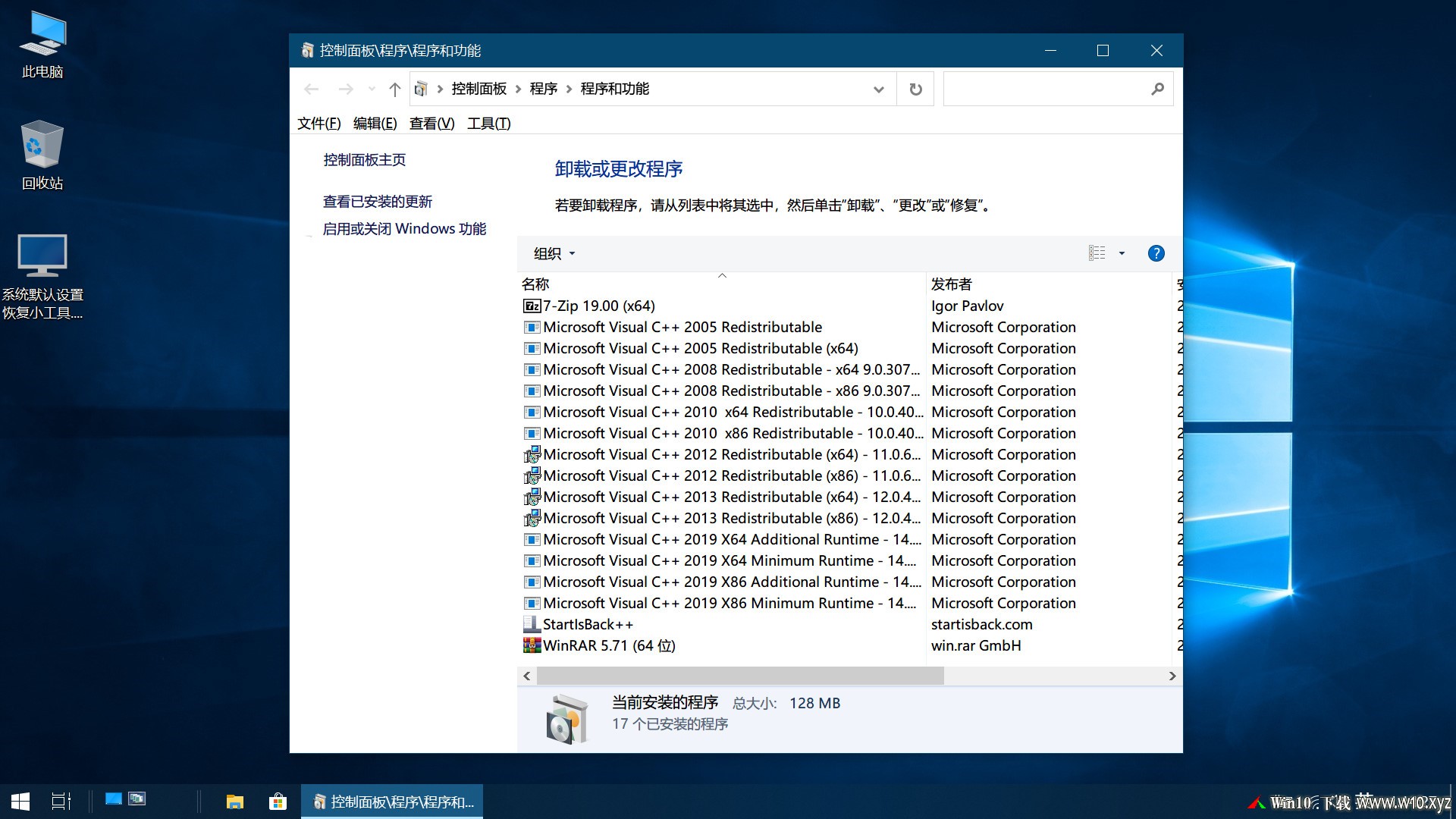Viewport: 1456px width, 819px height.
Task: Click the recent locations dropdown arrow
Action: 372,89
